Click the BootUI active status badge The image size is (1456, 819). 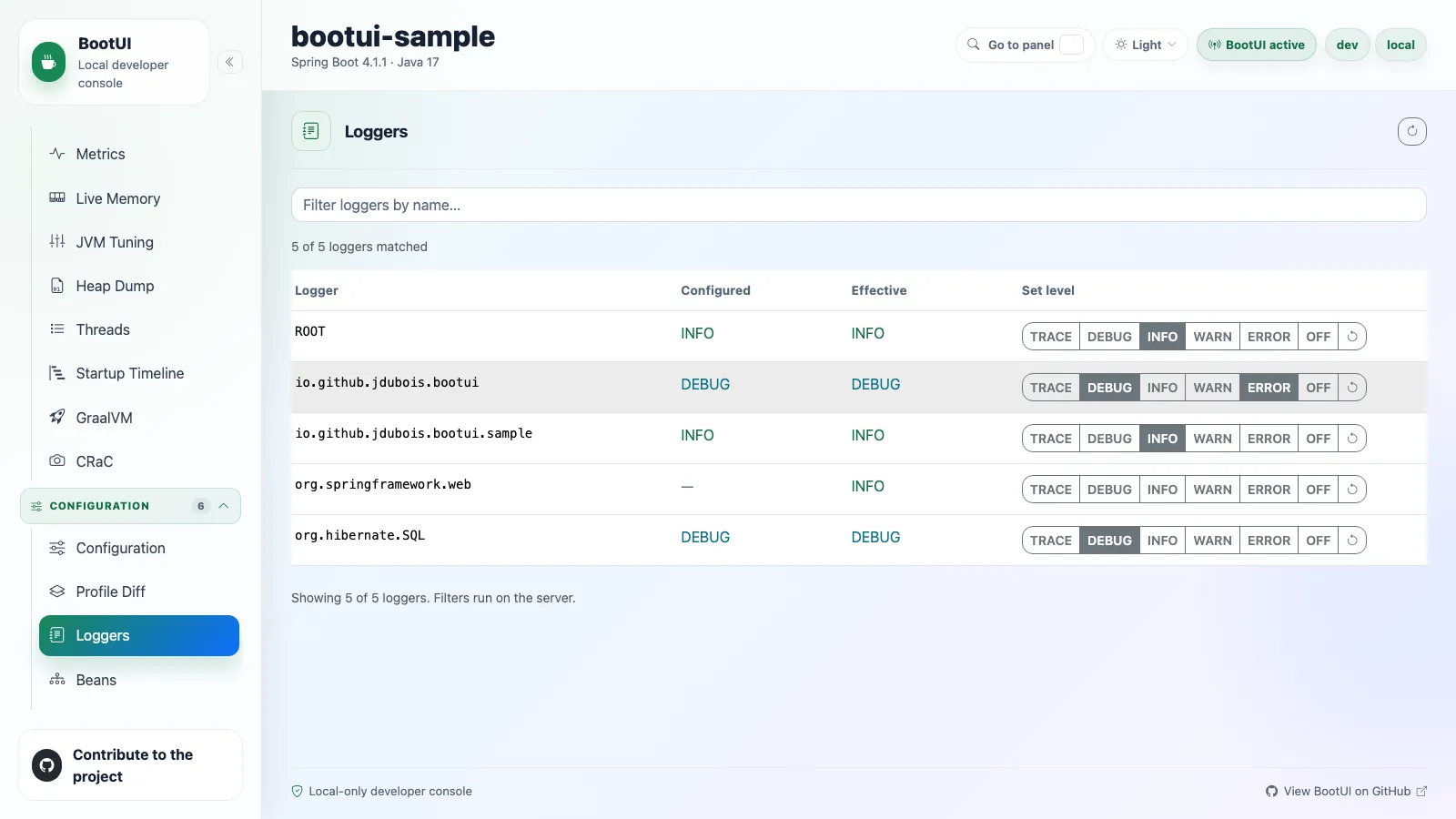coord(1256,45)
